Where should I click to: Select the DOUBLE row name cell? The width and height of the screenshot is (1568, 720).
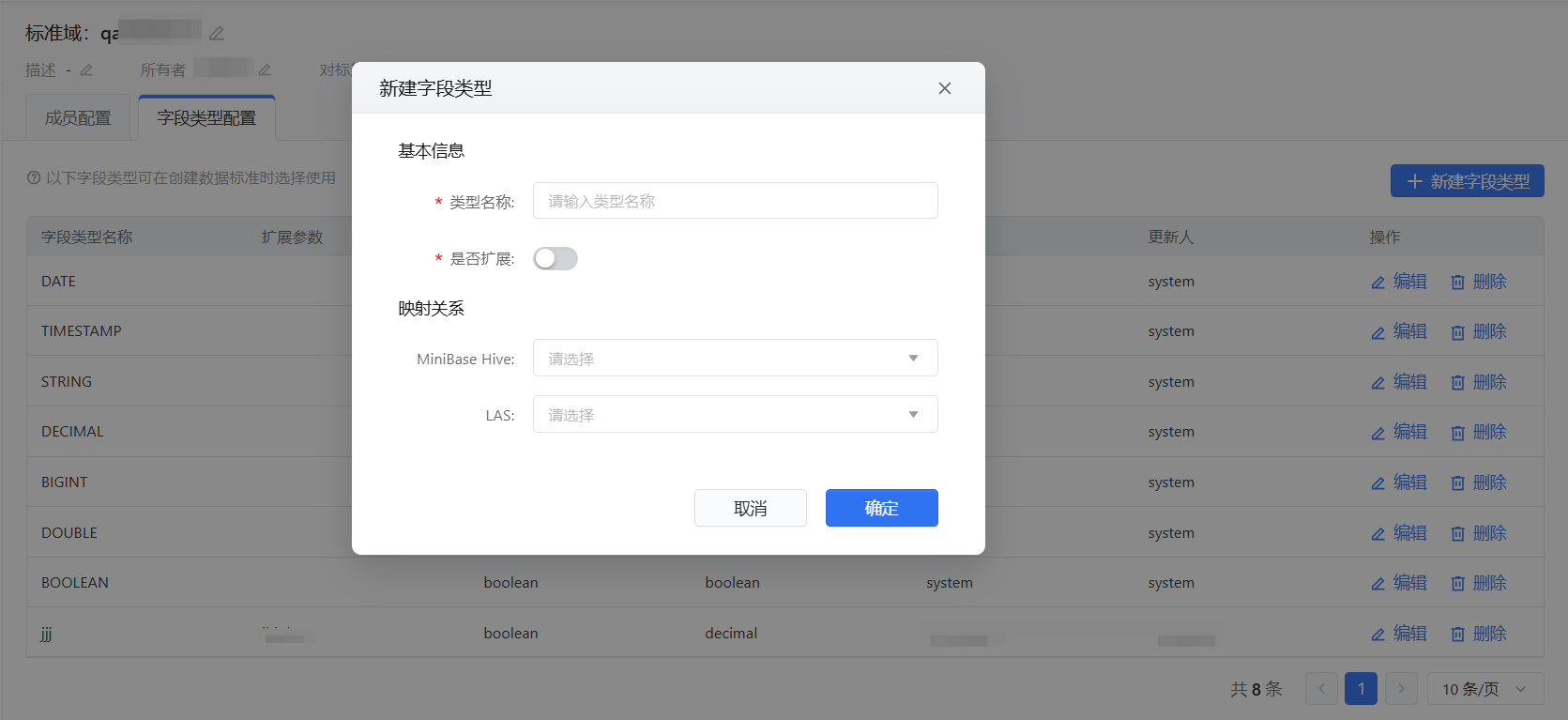pyautogui.click(x=69, y=533)
